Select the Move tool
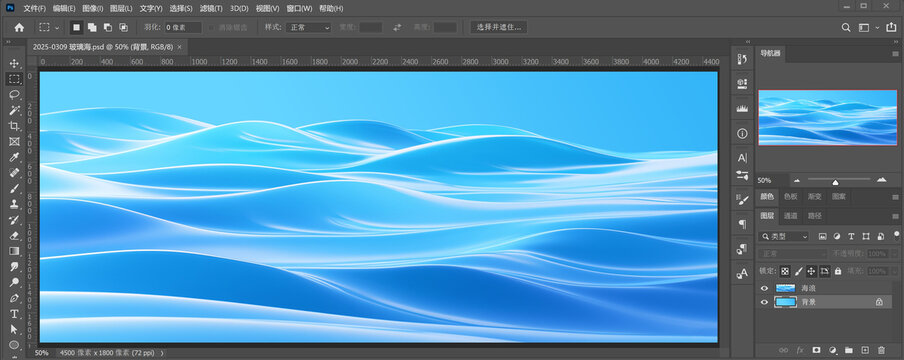Image resolution: width=904 pixels, height=360 pixels. pyautogui.click(x=14, y=63)
